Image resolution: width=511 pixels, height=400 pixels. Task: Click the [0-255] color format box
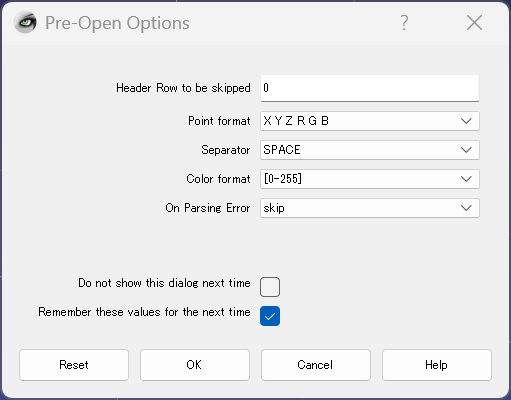pos(370,179)
